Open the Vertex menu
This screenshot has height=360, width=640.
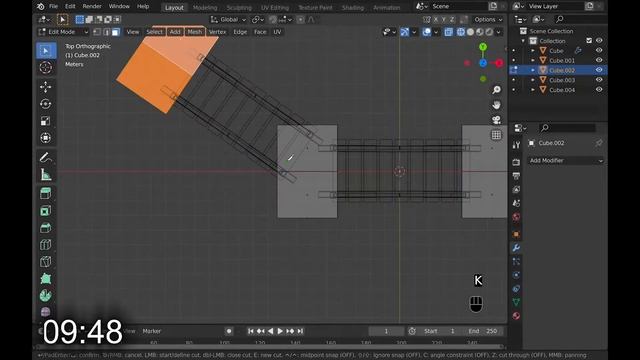pyautogui.click(x=218, y=32)
